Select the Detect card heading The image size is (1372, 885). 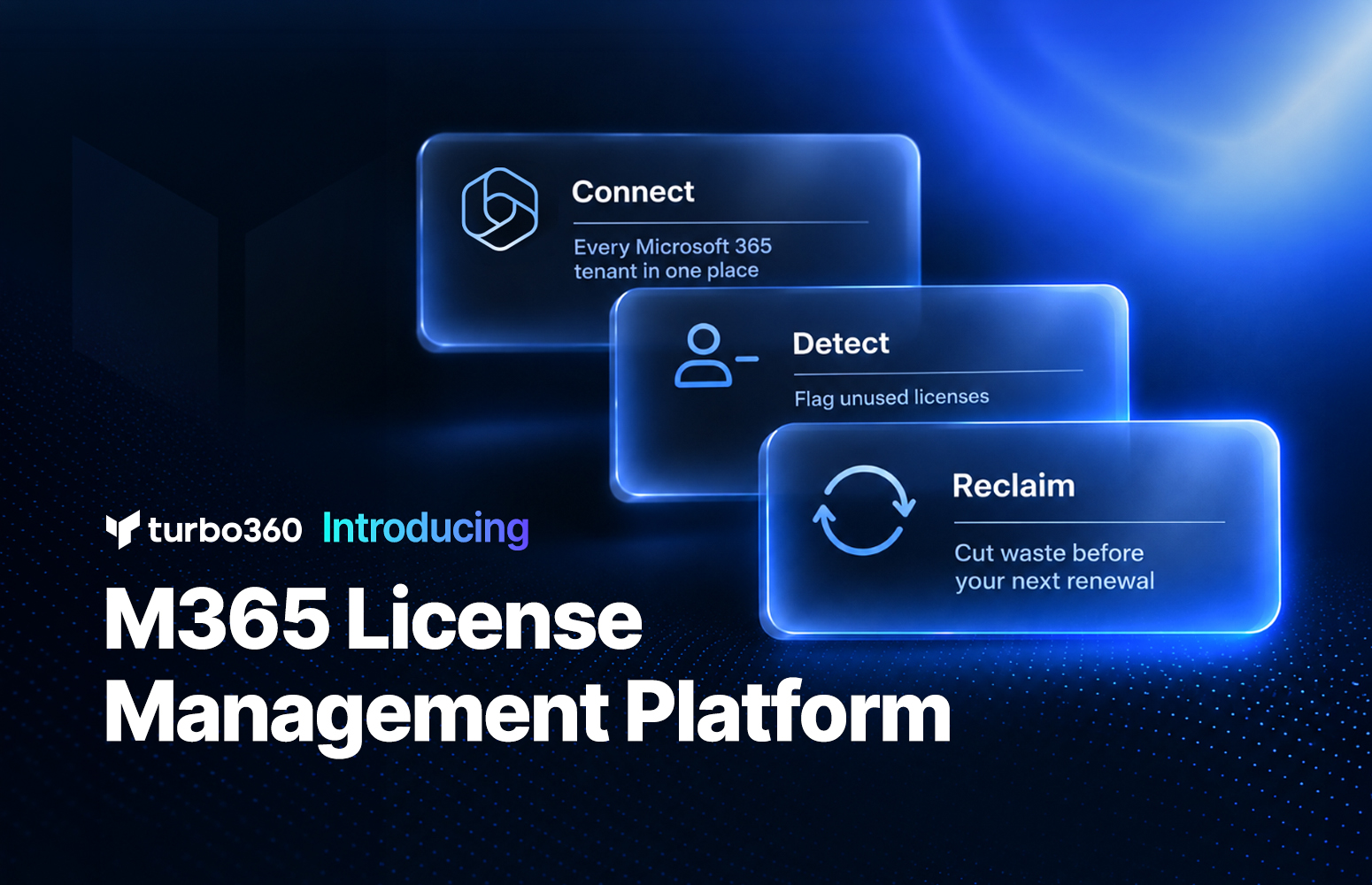841,343
